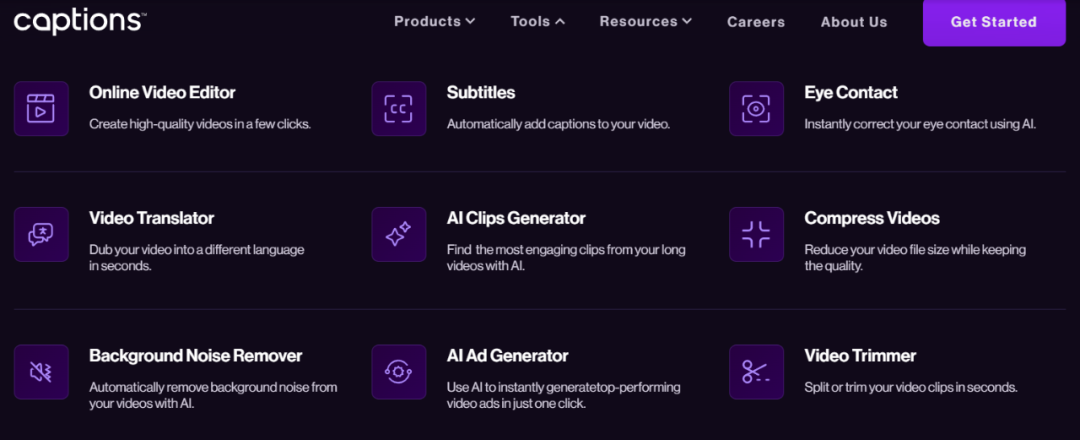1080x440 pixels.
Task: Click the Video Trimmer scissors icon
Action: click(756, 373)
